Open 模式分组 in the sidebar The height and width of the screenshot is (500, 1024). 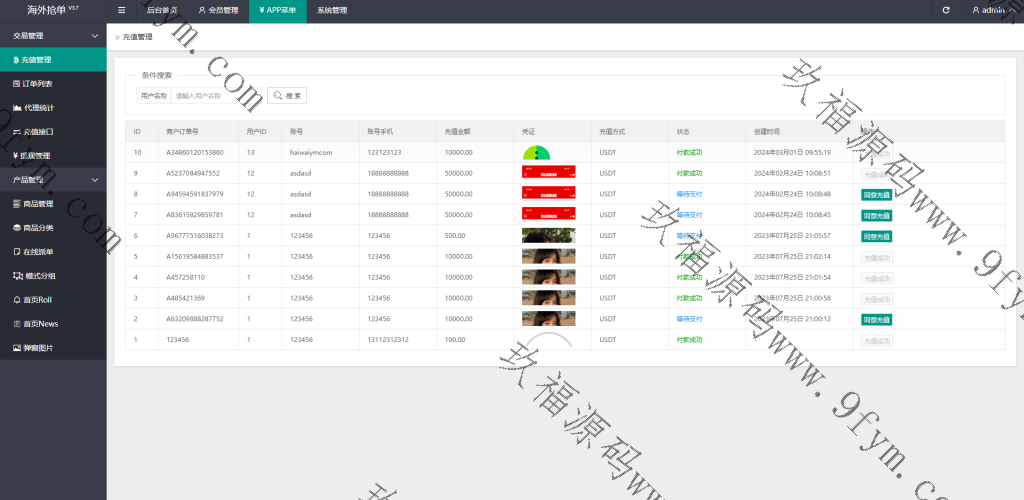pos(38,275)
